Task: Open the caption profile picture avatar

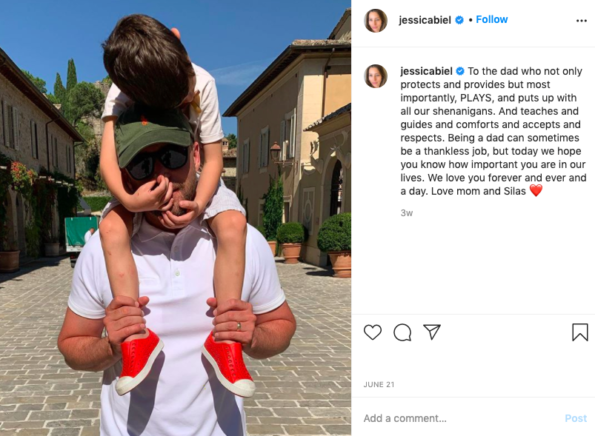Action: coord(376,76)
